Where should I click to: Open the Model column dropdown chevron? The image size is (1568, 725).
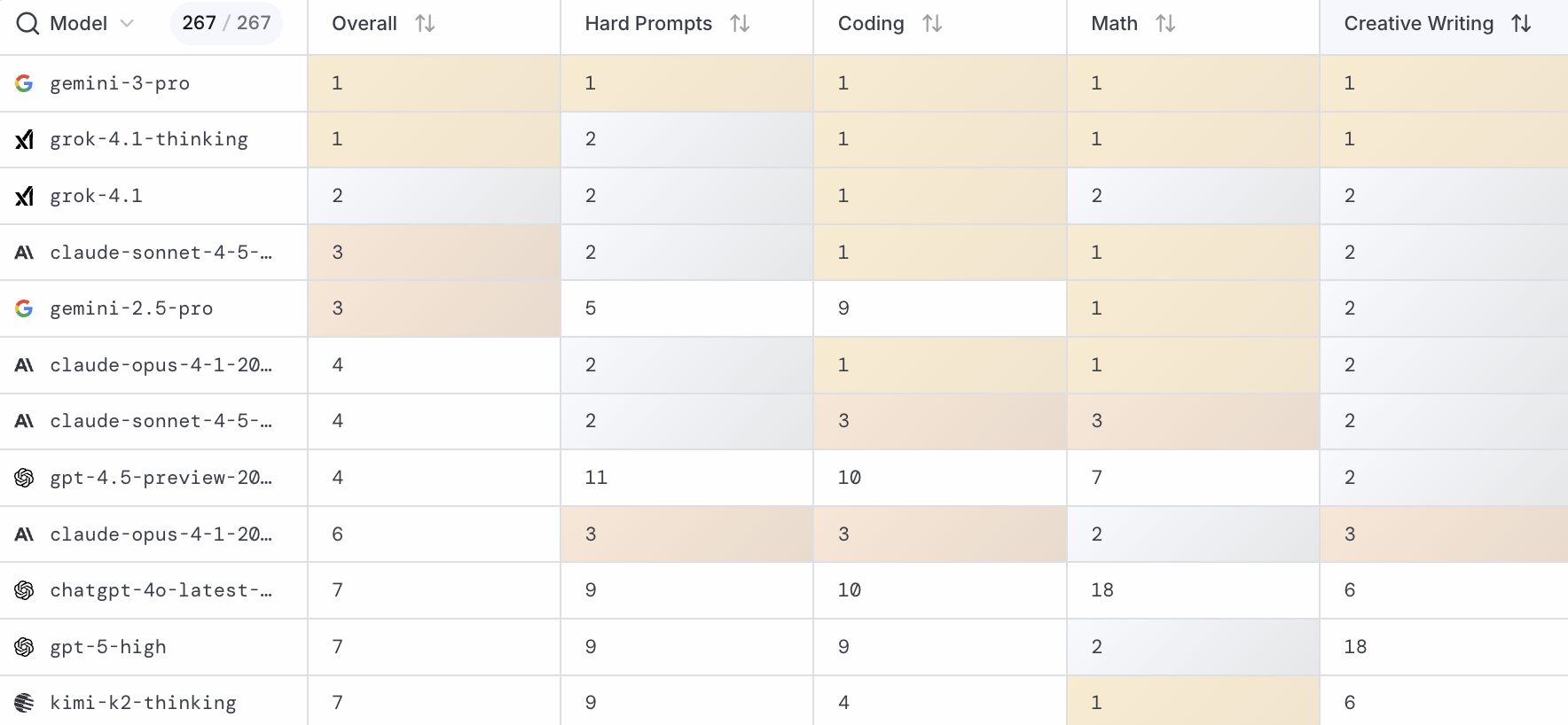point(127,24)
